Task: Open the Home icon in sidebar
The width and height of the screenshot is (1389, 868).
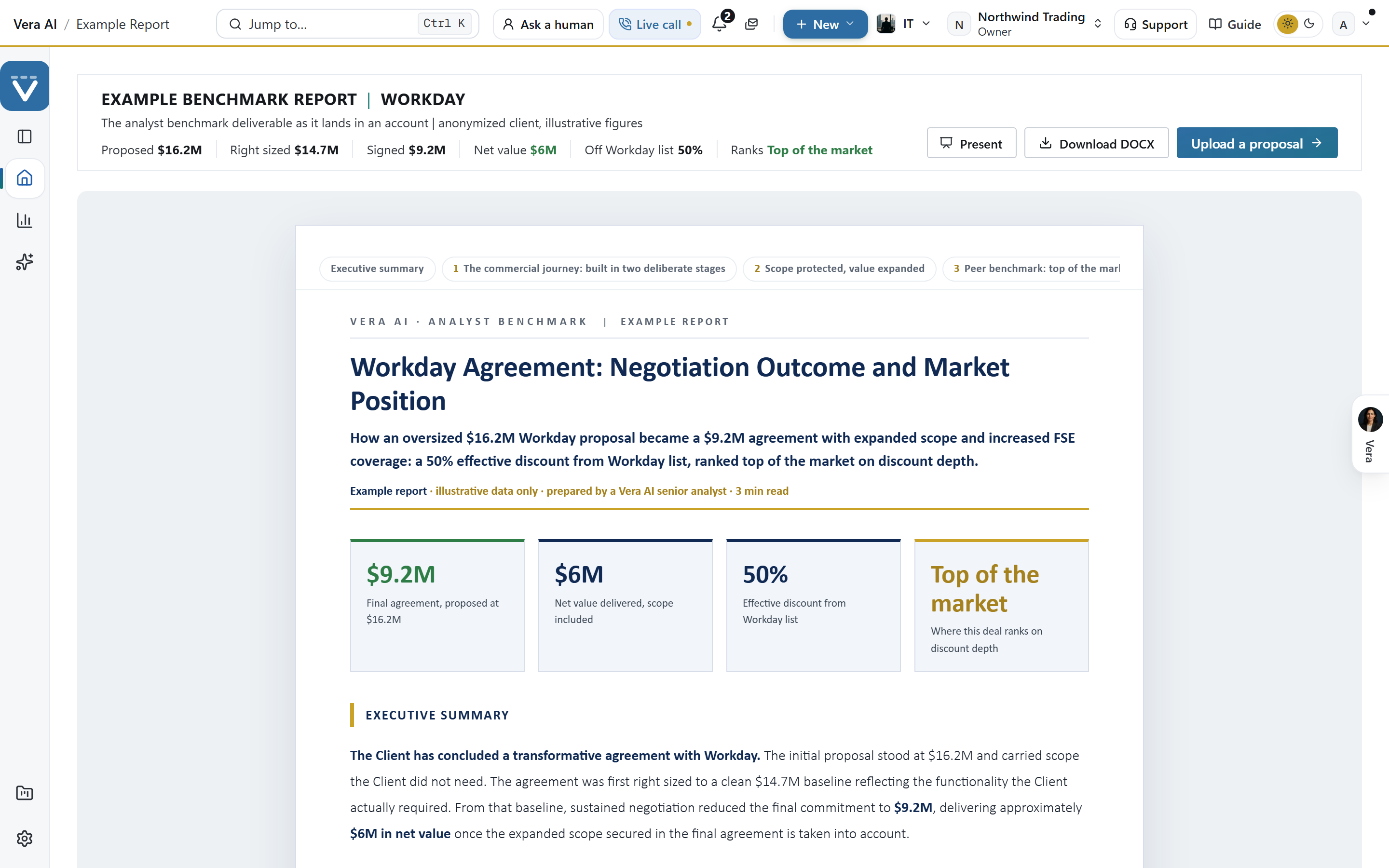Action: pyautogui.click(x=24, y=178)
